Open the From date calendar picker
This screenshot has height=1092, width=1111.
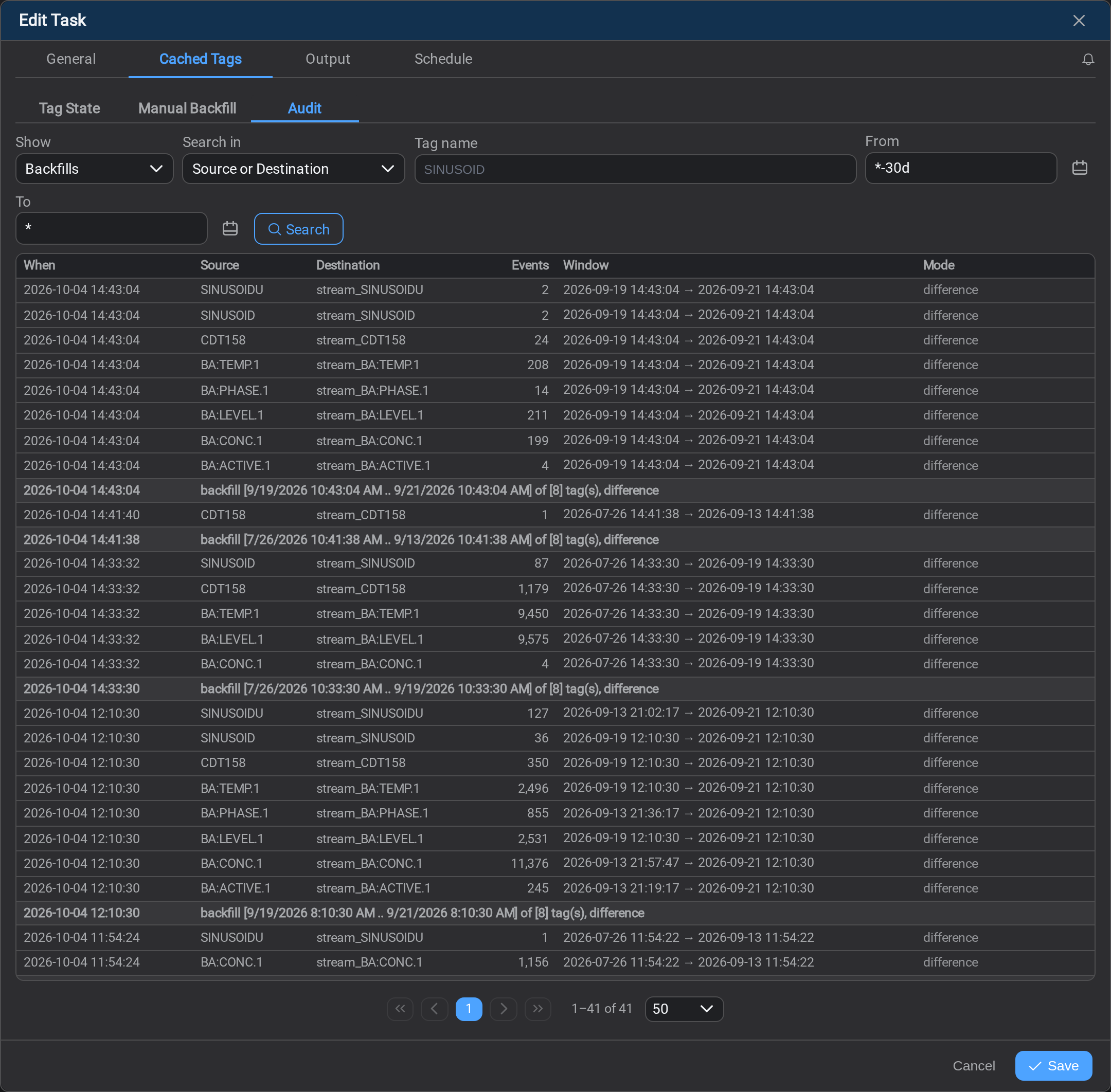[x=1080, y=168]
